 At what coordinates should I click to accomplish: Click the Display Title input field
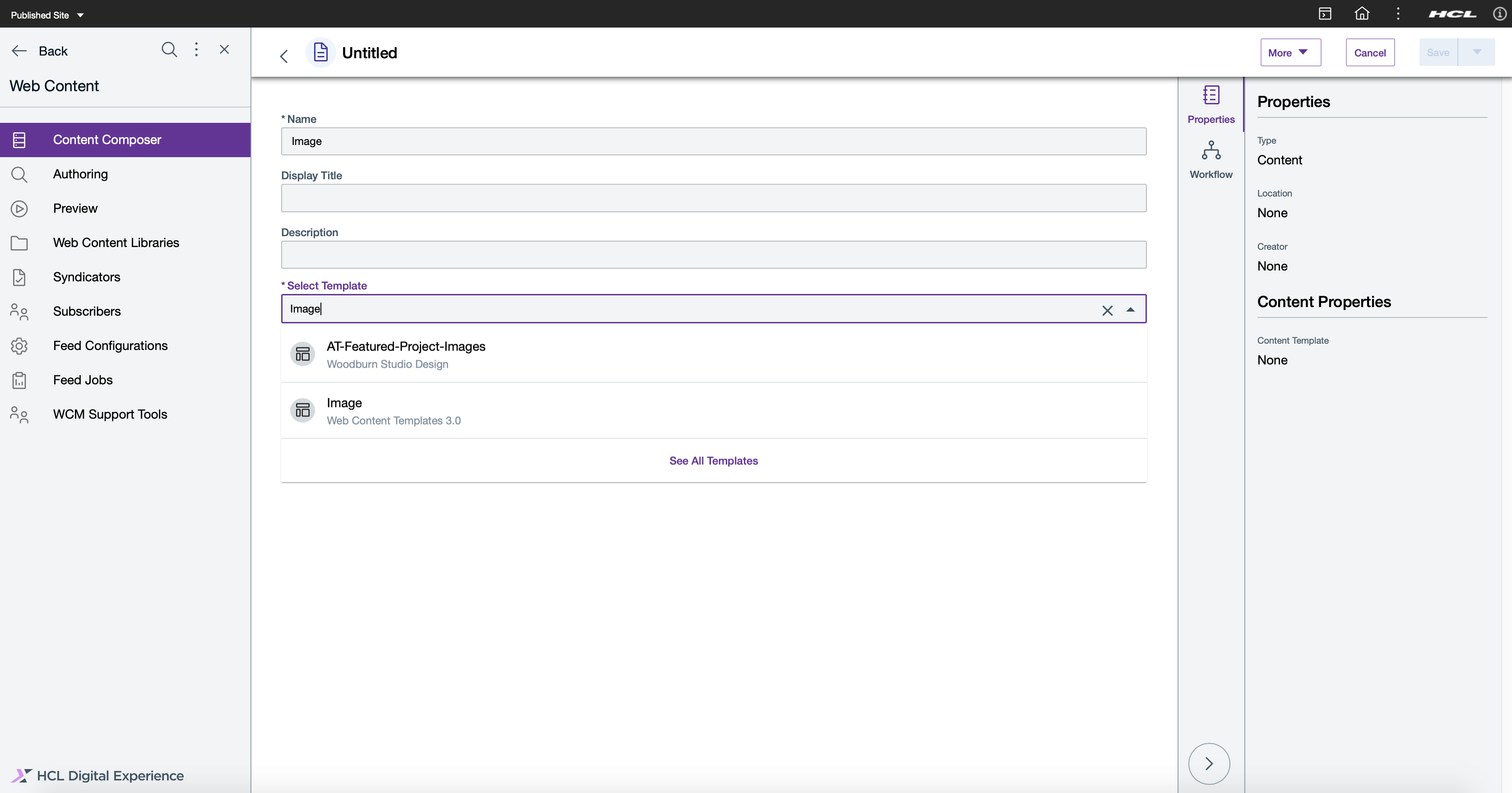point(714,198)
